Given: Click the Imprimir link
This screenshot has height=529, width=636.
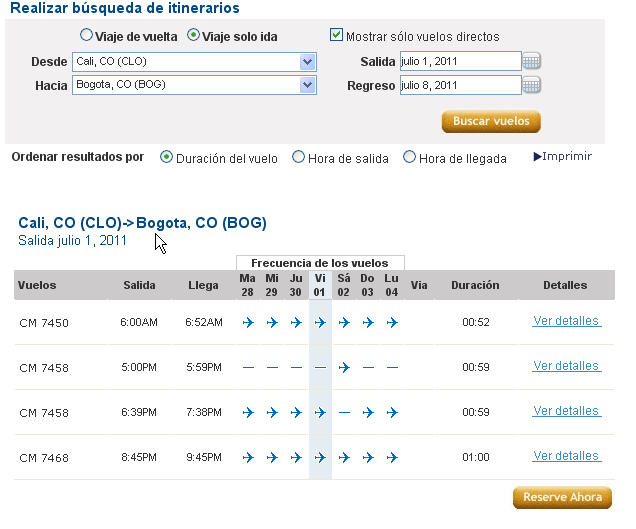Looking at the screenshot, I should point(563,156).
